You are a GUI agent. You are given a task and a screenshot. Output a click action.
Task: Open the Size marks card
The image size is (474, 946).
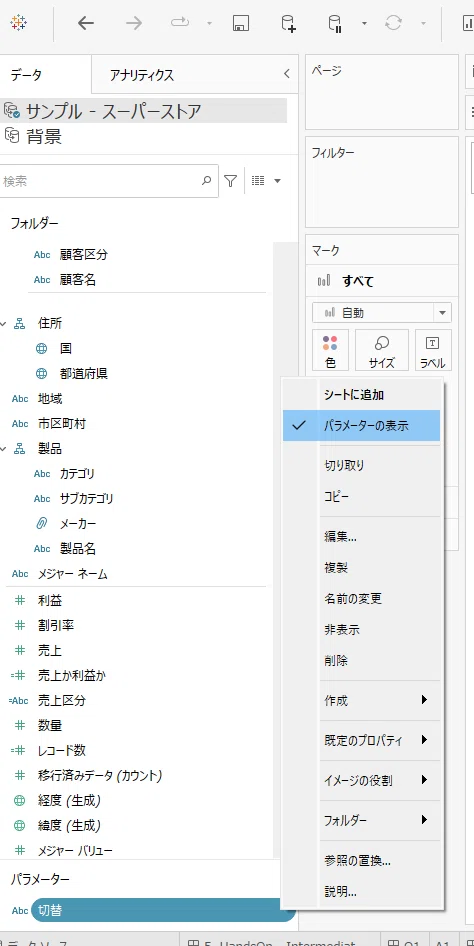point(382,351)
